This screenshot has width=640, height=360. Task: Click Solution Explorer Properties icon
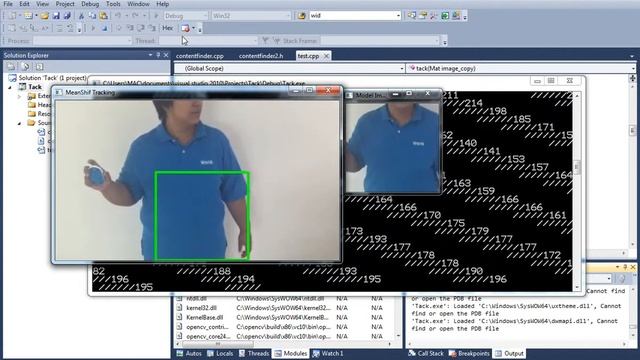coord(11,67)
